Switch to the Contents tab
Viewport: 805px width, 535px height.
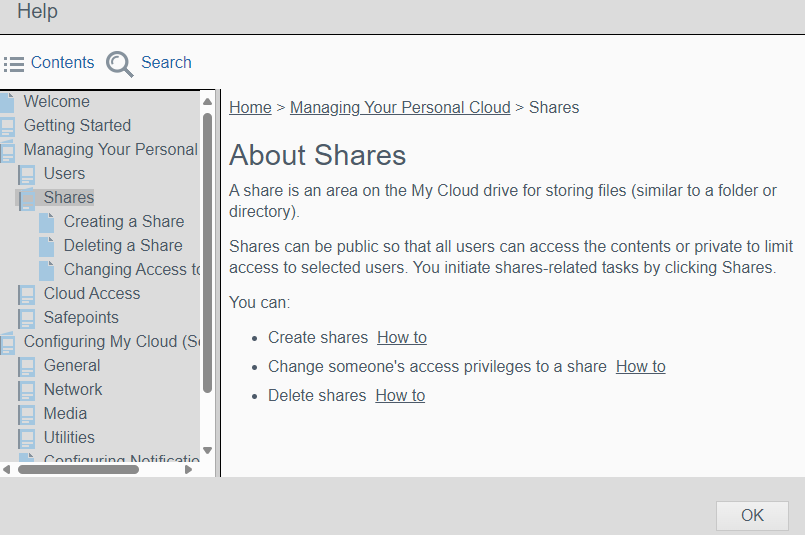tap(62, 63)
